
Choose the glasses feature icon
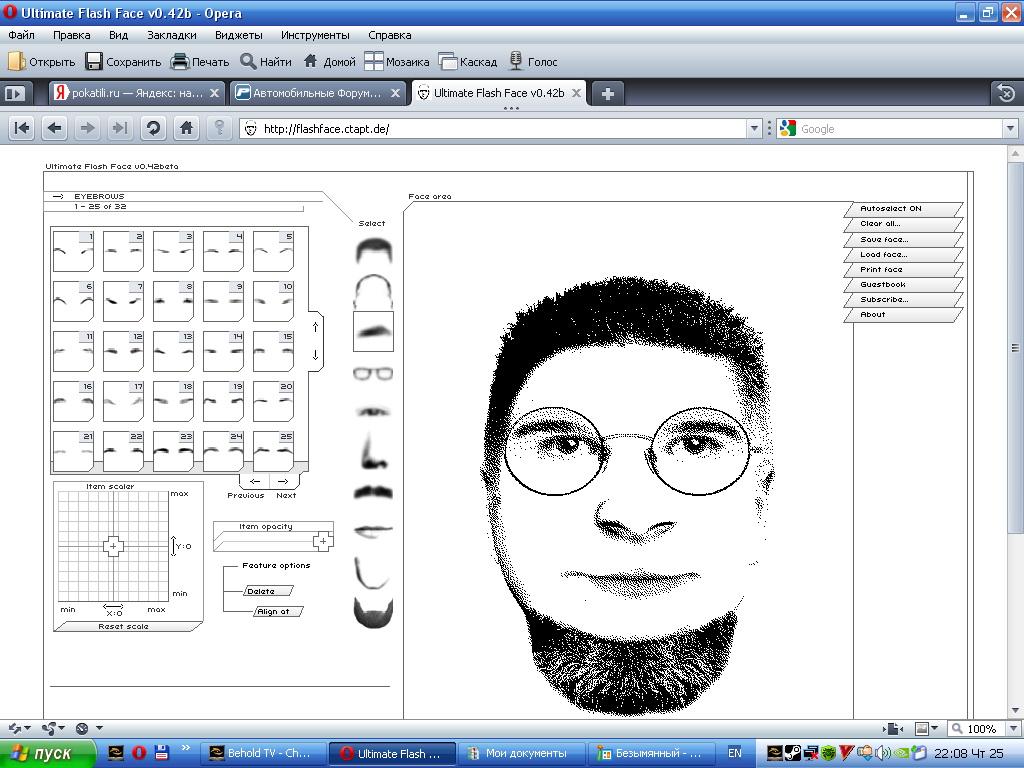pyautogui.click(x=373, y=374)
